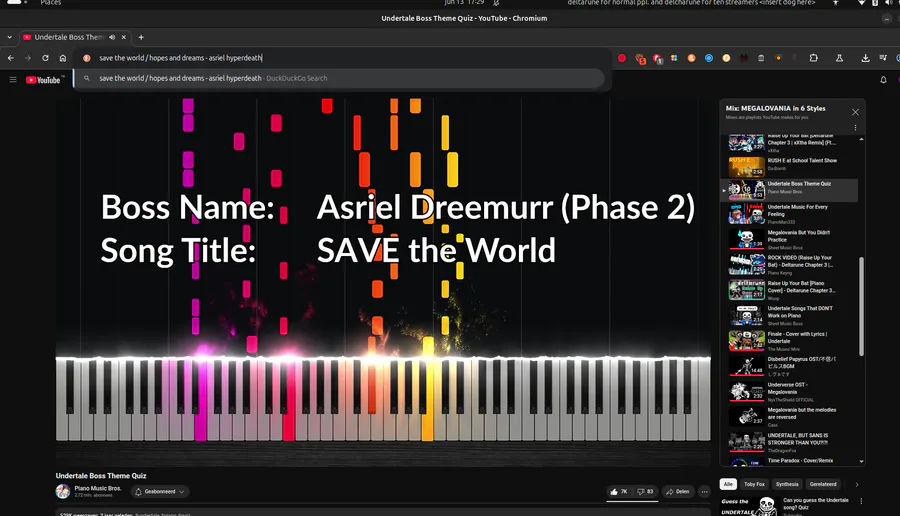
Task: Open YouTube guide hamburger menu
Action: click(13, 80)
